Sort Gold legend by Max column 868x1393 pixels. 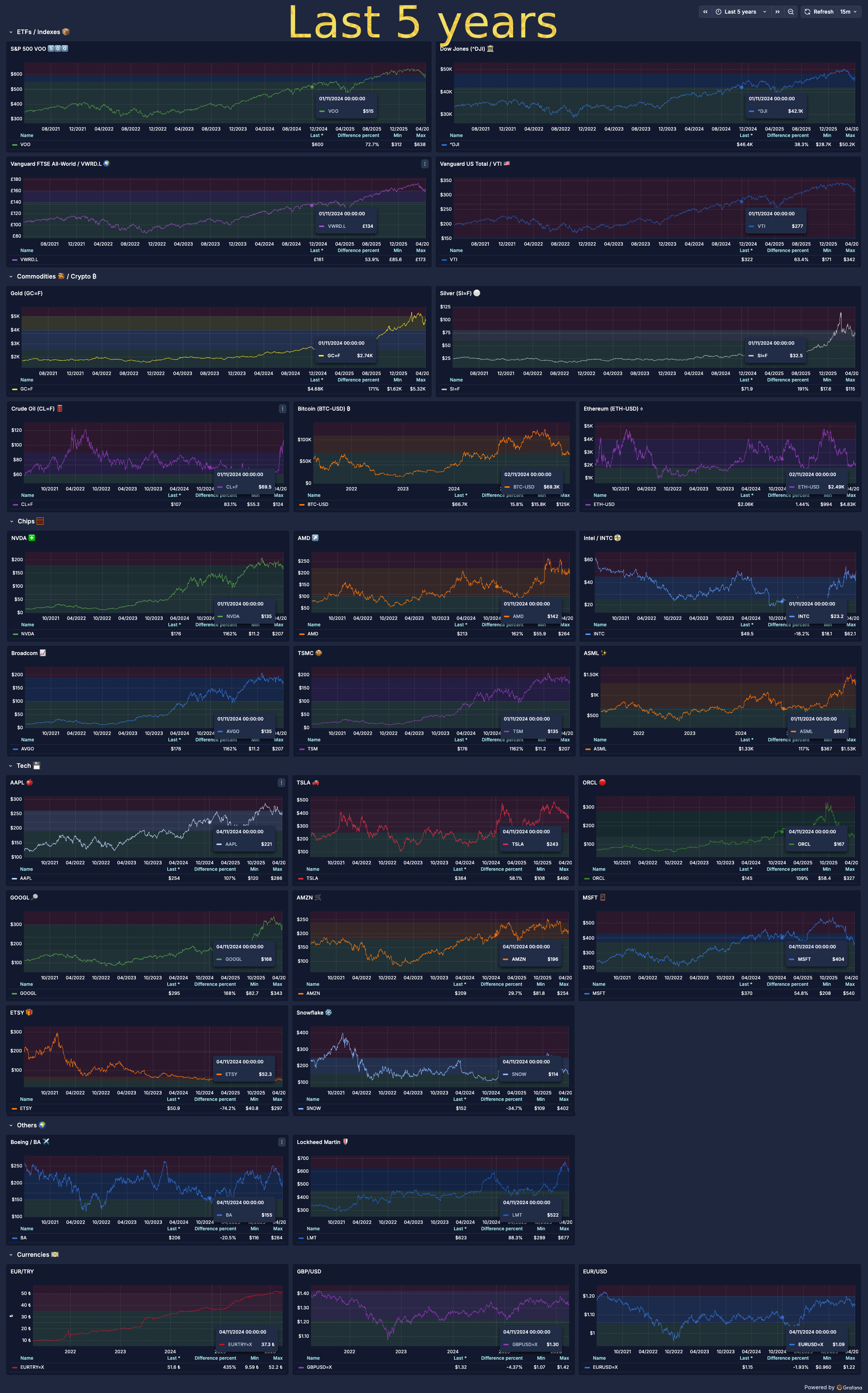coord(421,380)
